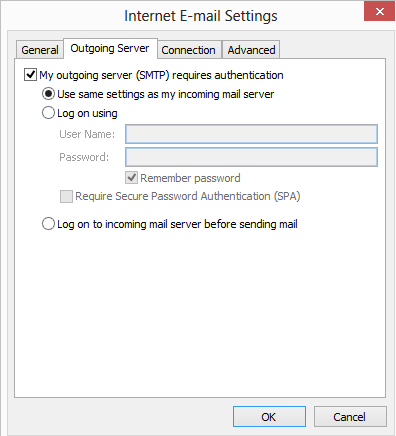Select Log on to incoming mail server before sending
Screen dimensions: 396x436
(x=48, y=224)
